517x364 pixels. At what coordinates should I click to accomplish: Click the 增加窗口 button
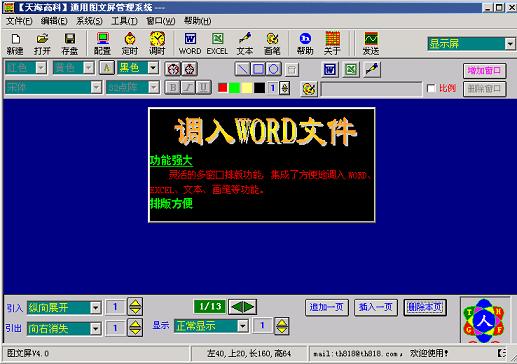(484, 70)
